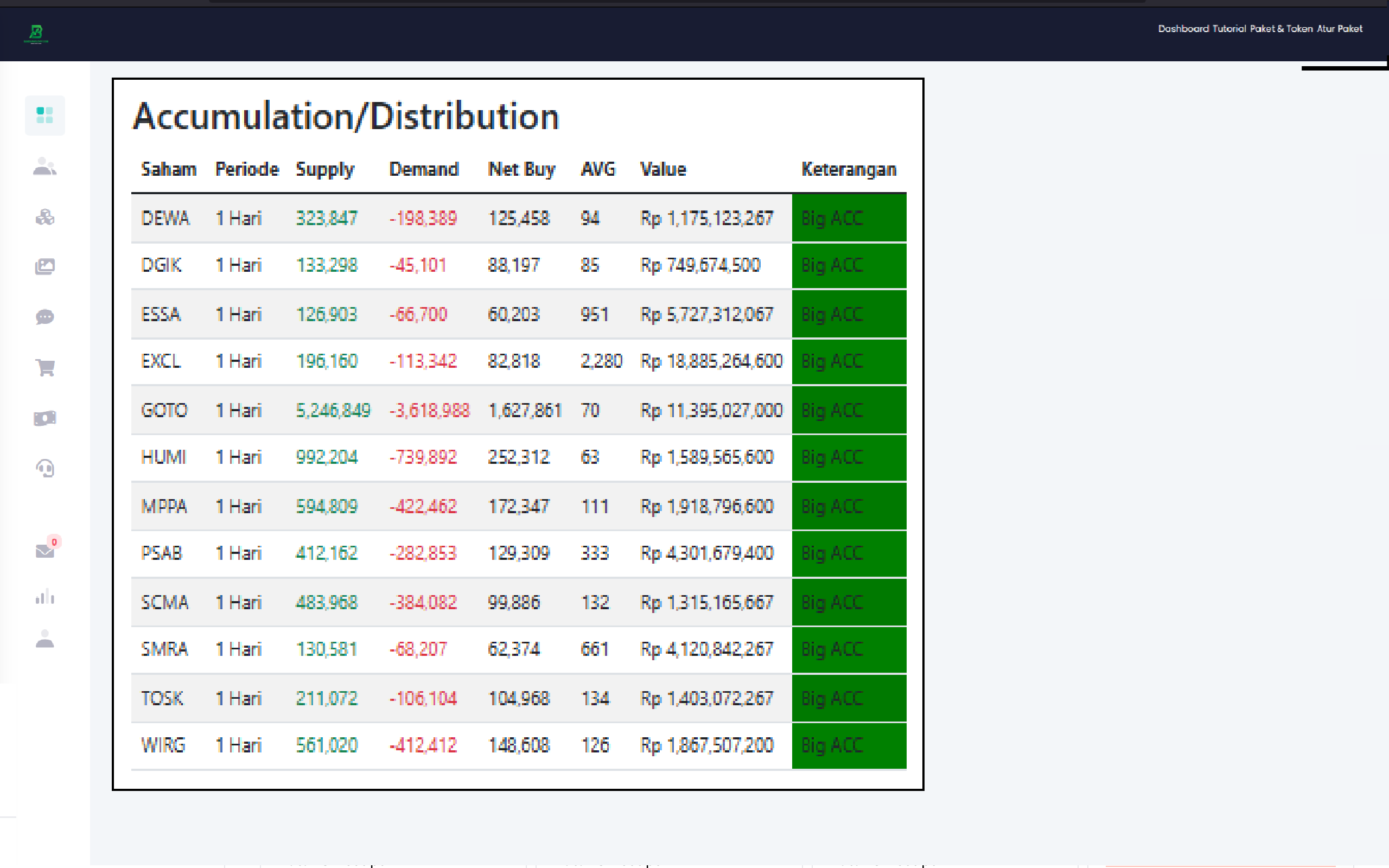Click the green logo in header
This screenshot has width=1389, height=868.
click(x=36, y=33)
